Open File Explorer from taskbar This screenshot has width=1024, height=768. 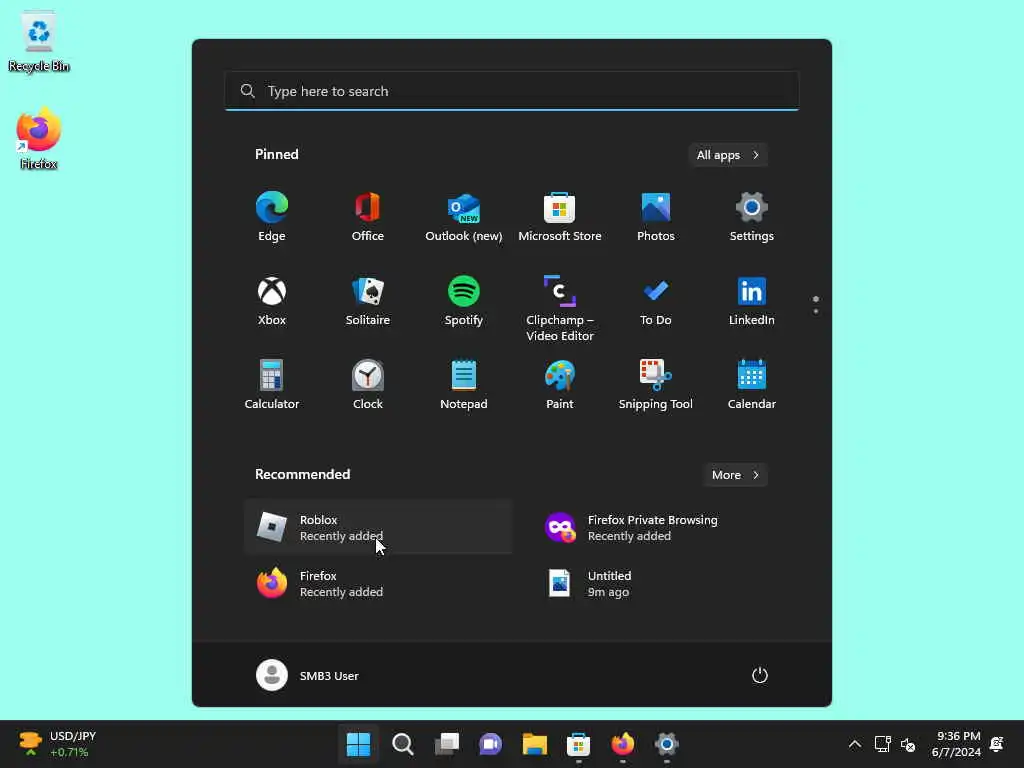(534, 744)
